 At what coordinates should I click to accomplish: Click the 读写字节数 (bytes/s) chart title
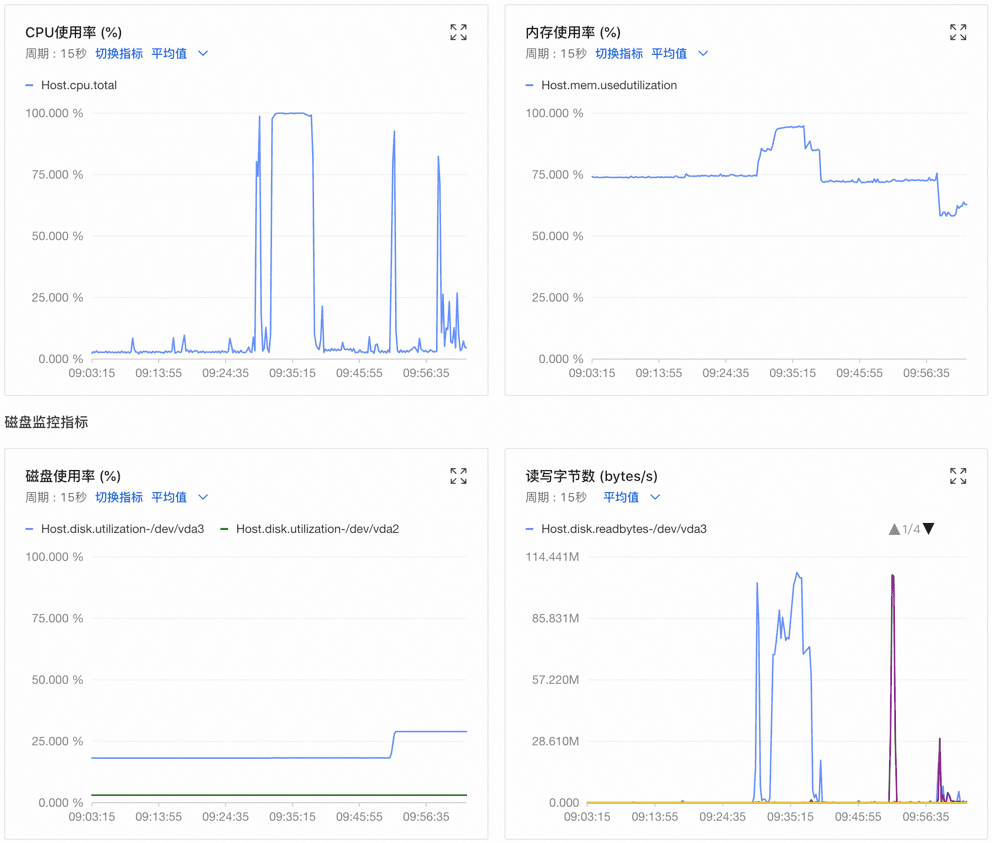click(592, 476)
